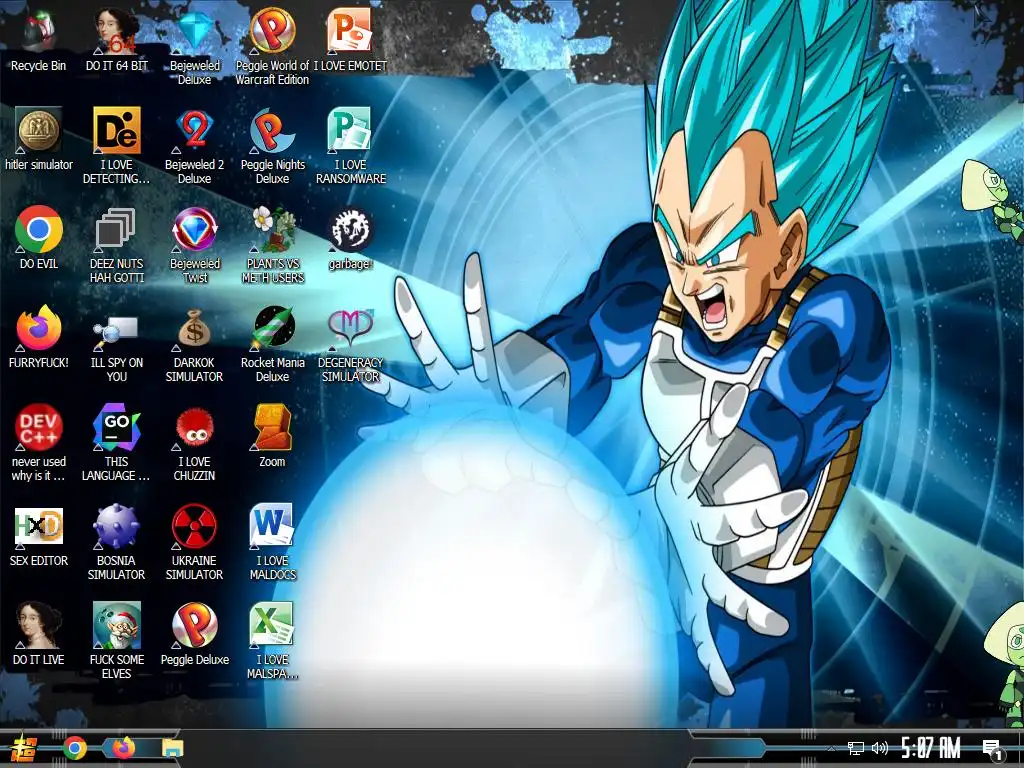
Task: Open the Start menu button on taskbar
Action: [23, 748]
